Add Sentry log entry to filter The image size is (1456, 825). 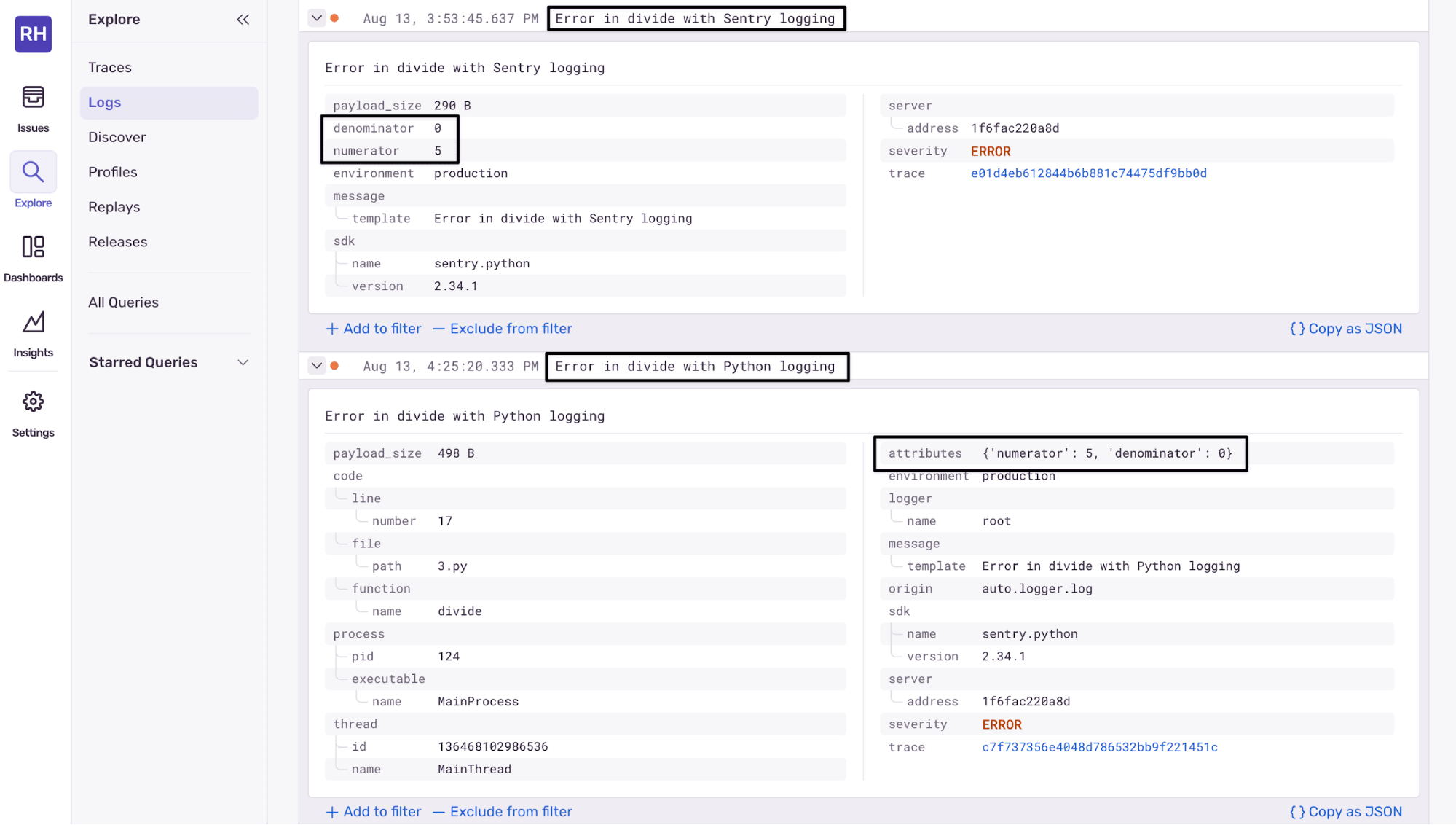373,329
